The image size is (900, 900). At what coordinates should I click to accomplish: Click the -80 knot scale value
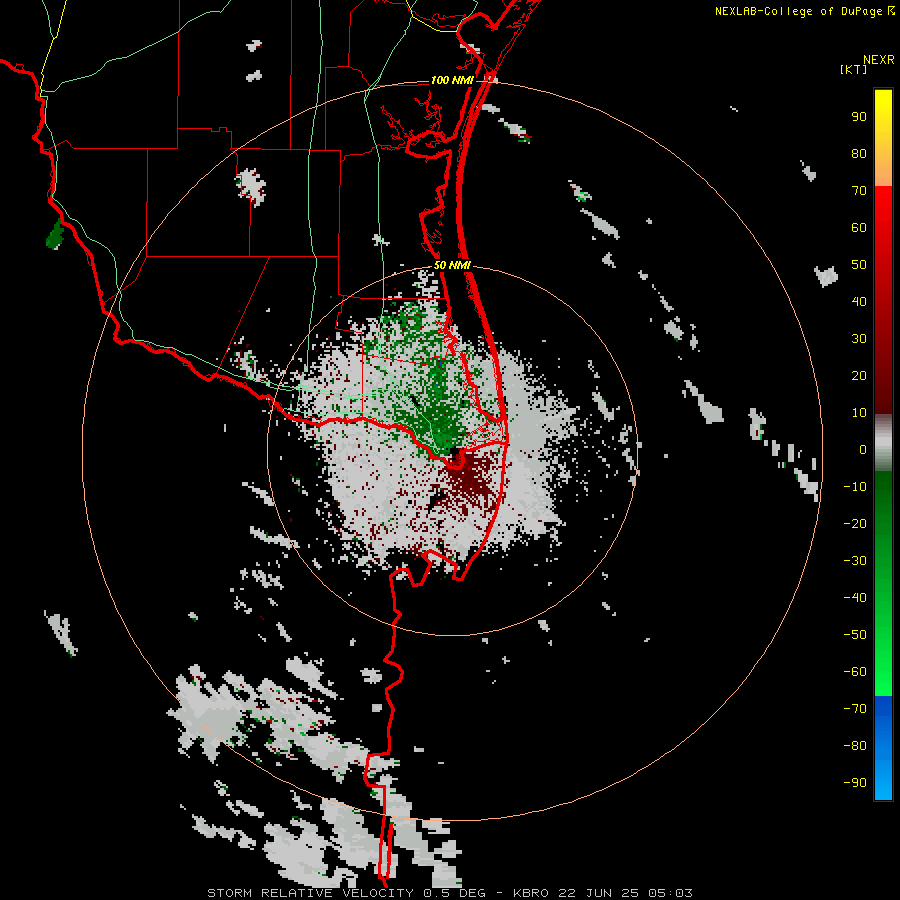[855, 746]
